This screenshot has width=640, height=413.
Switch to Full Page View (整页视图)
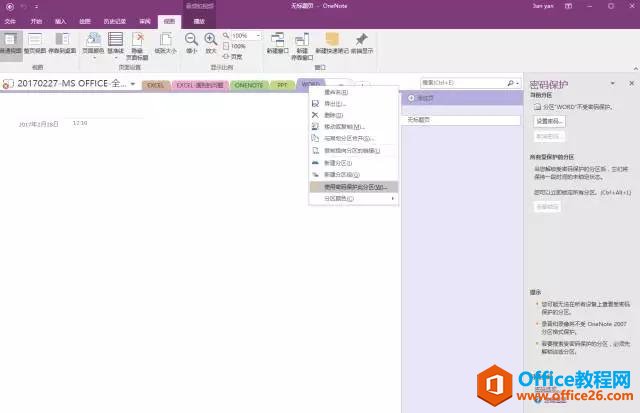click(35, 43)
